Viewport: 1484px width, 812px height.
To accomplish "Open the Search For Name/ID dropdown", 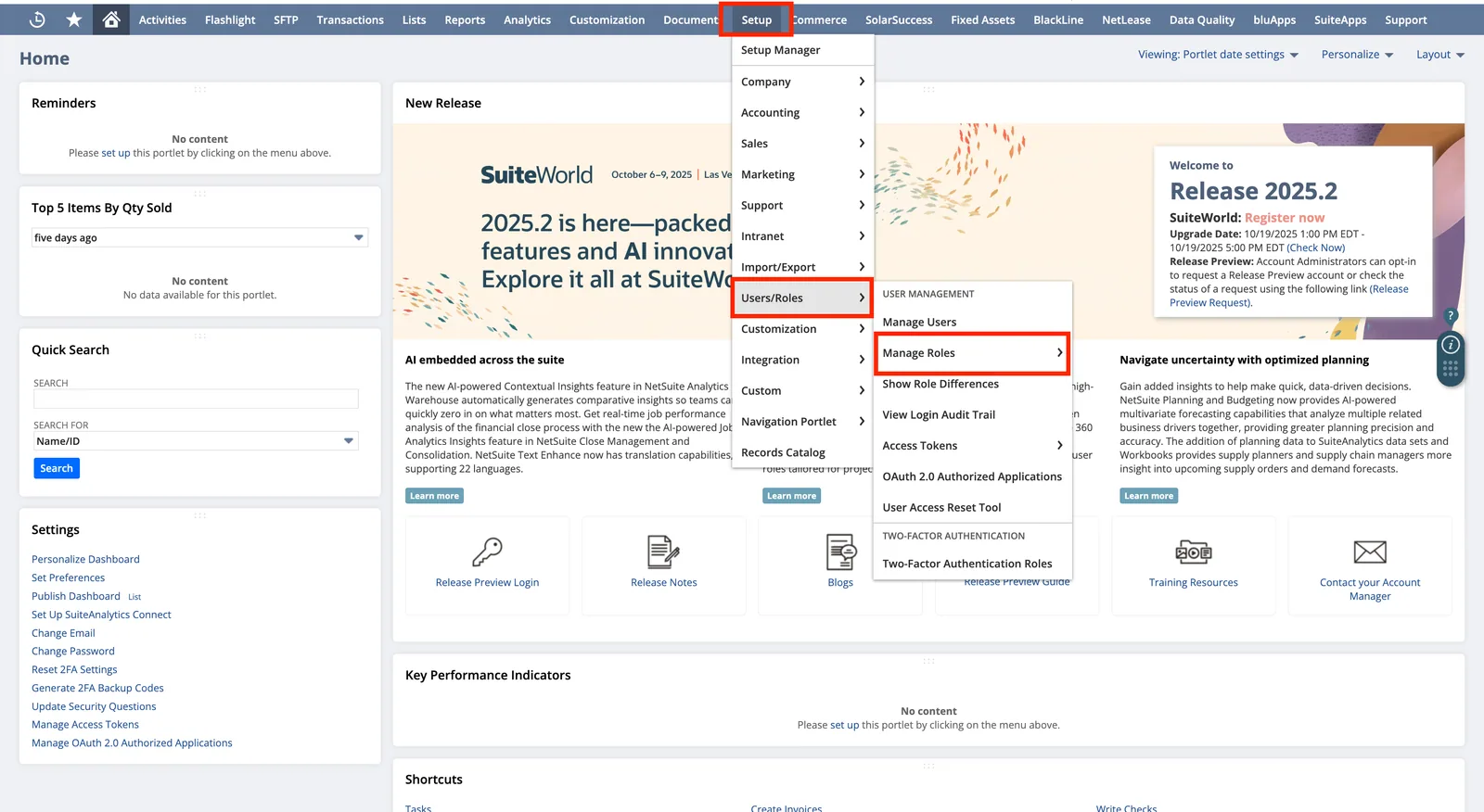I will [x=196, y=441].
